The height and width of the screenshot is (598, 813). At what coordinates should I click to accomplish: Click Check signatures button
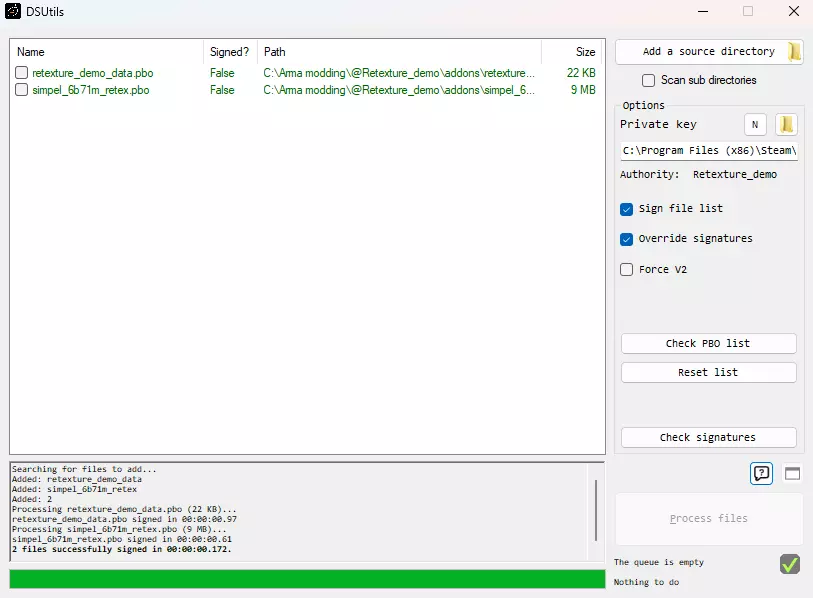pyautogui.click(x=708, y=437)
